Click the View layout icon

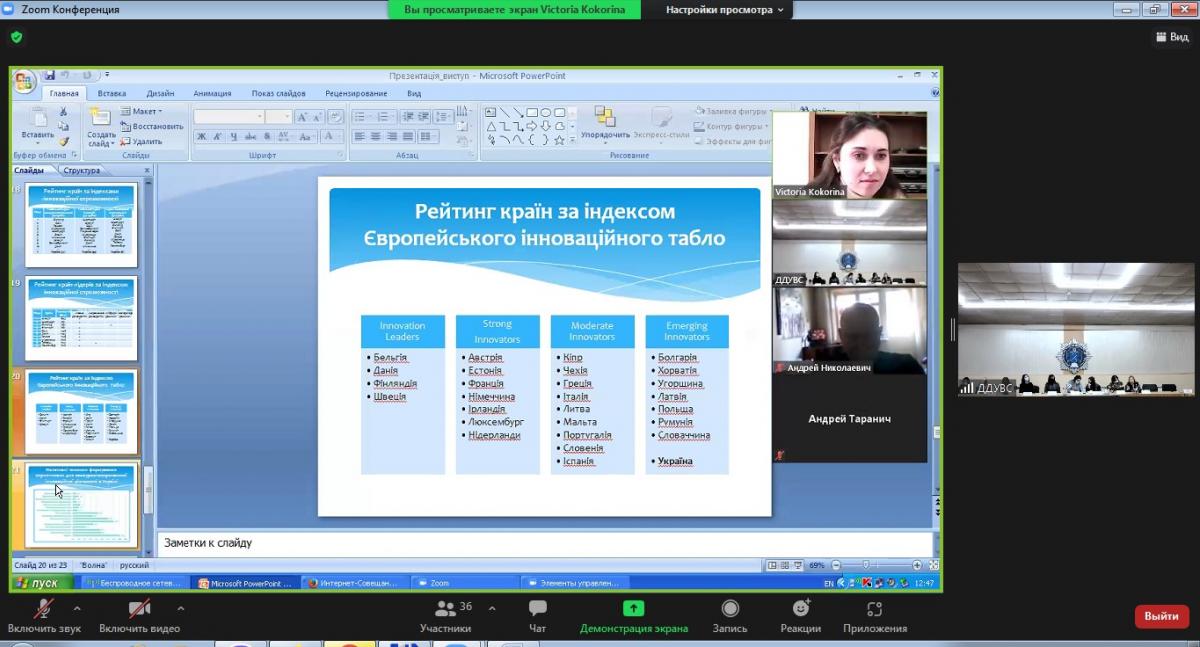point(1172,37)
